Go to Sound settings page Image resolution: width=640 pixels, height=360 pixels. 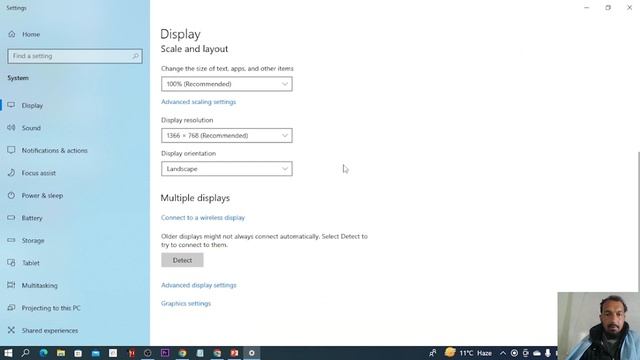click(75, 128)
